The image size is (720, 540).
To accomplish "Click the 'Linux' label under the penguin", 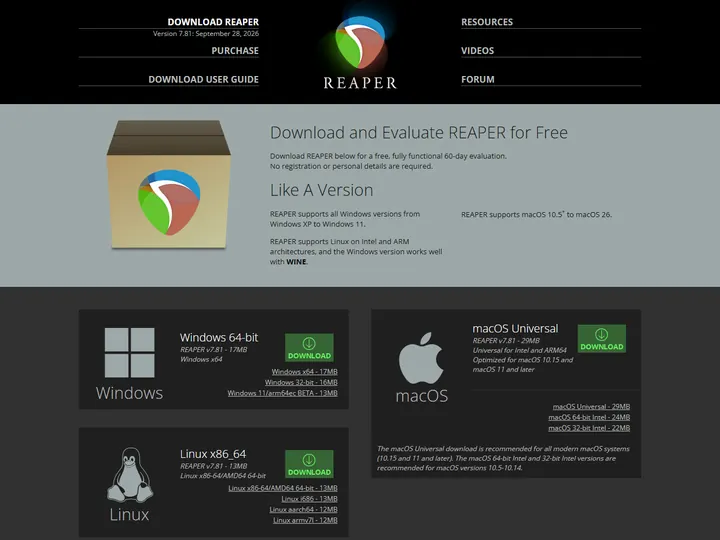I will tap(129, 514).
